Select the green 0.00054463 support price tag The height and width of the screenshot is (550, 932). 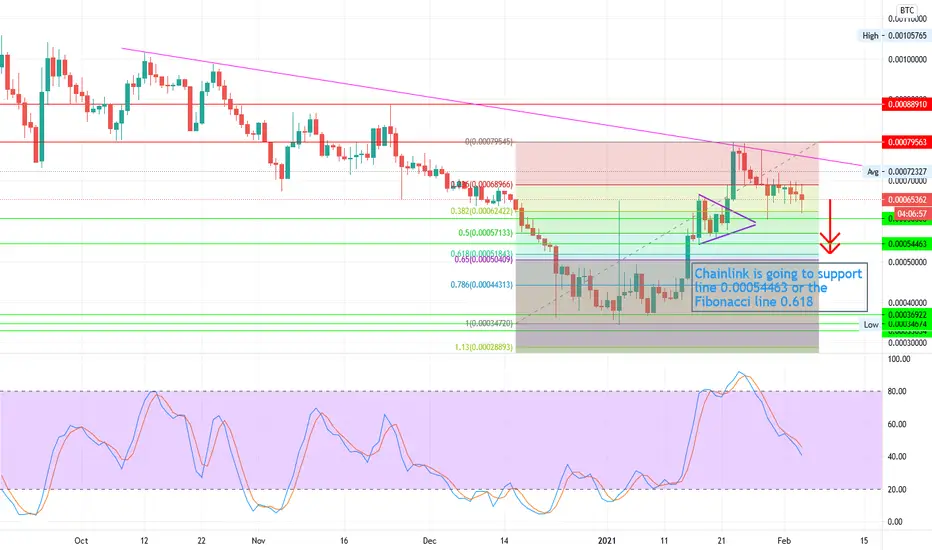coord(906,244)
